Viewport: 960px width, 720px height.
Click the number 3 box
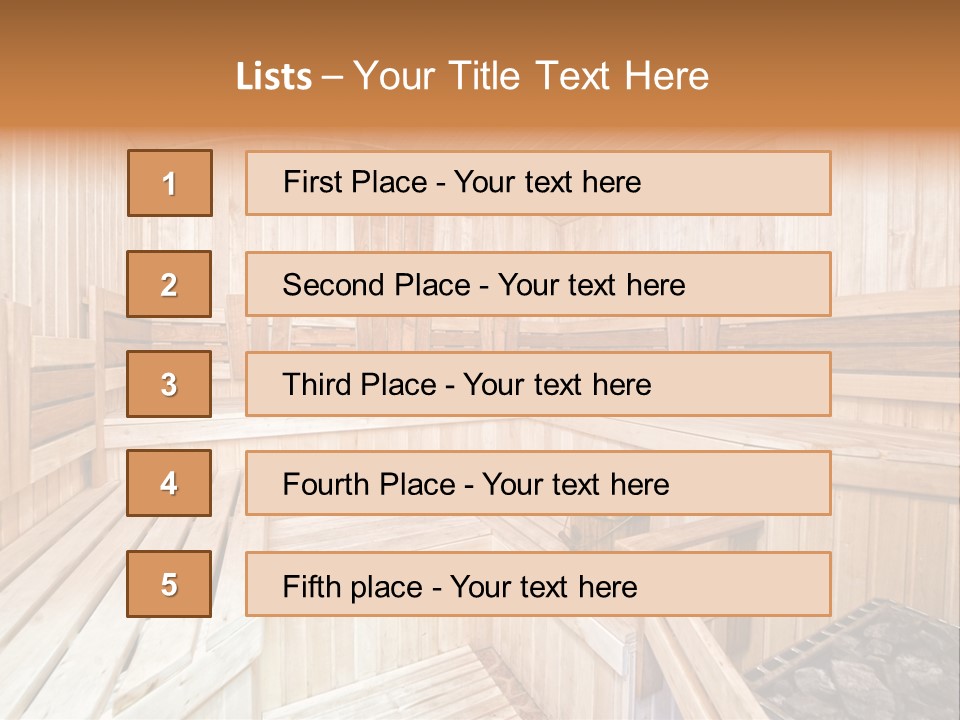pos(169,384)
